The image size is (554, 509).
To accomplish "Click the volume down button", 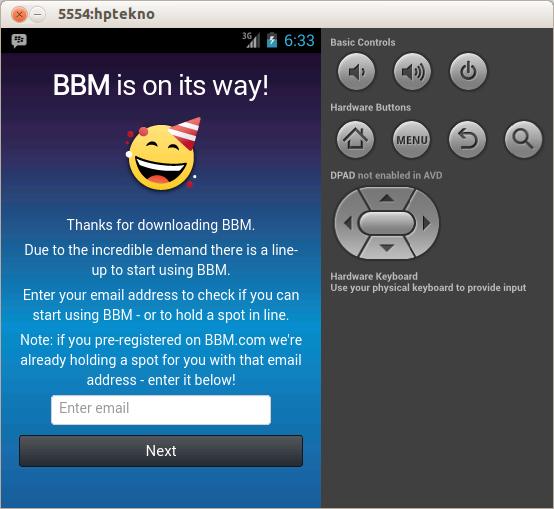I will point(356,72).
